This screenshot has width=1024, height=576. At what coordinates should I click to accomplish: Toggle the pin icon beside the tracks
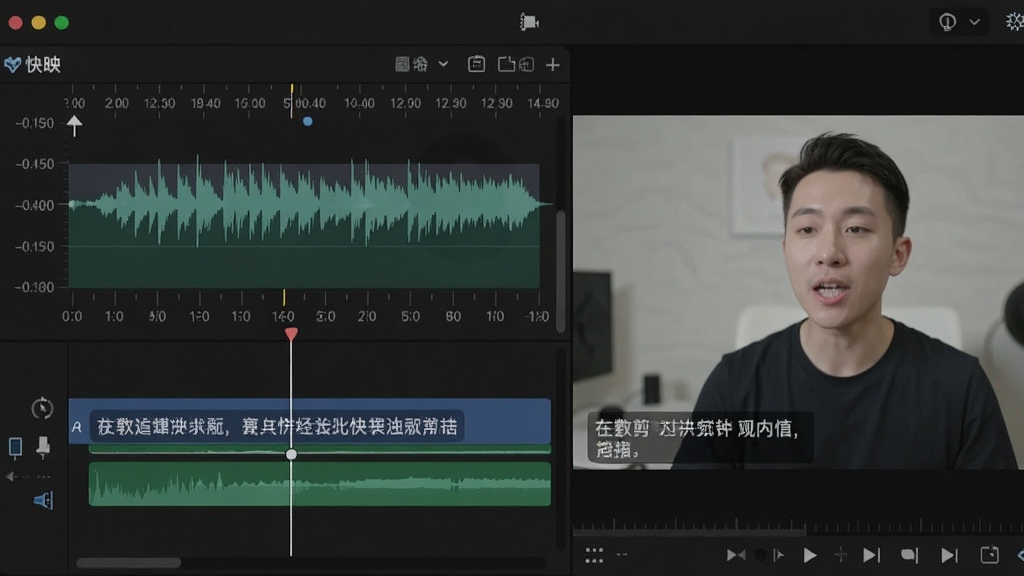click(43, 447)
